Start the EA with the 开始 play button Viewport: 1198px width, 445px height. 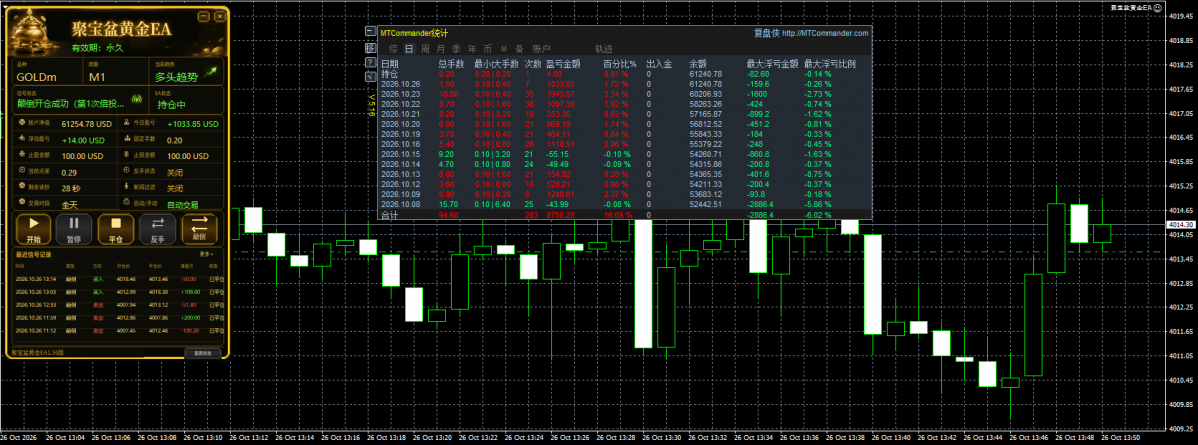click(34, 228)
